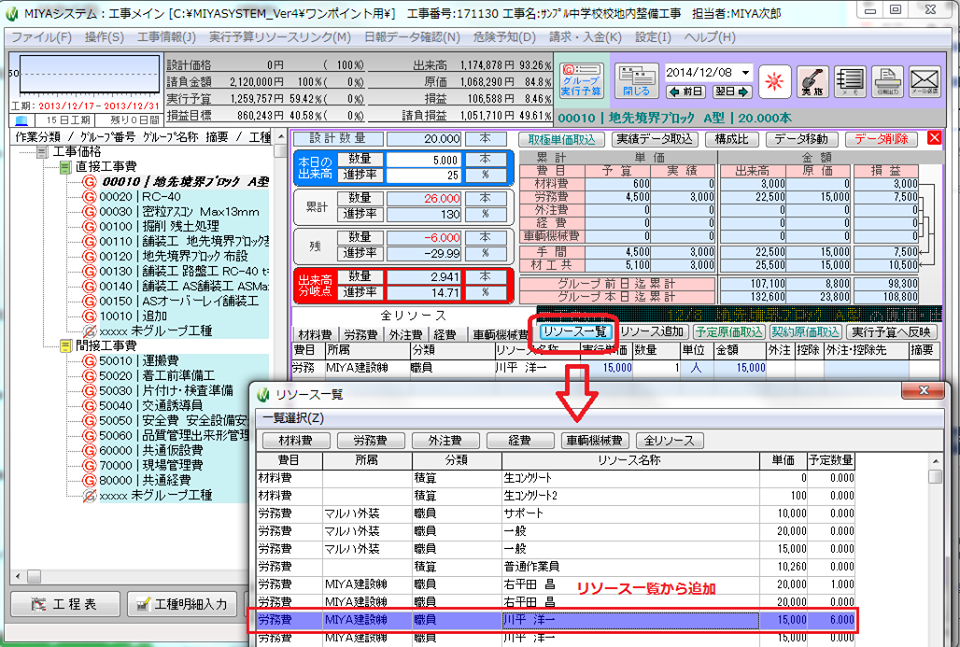
Task: Open 一覧選択(Z) menu in リソース一覧 window
Action: [x=293, y=419]
